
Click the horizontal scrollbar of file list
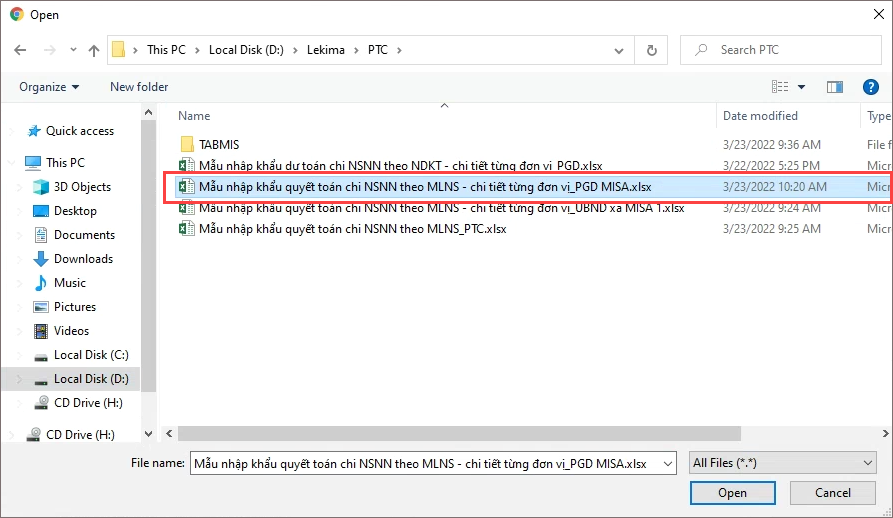point(459,434)
